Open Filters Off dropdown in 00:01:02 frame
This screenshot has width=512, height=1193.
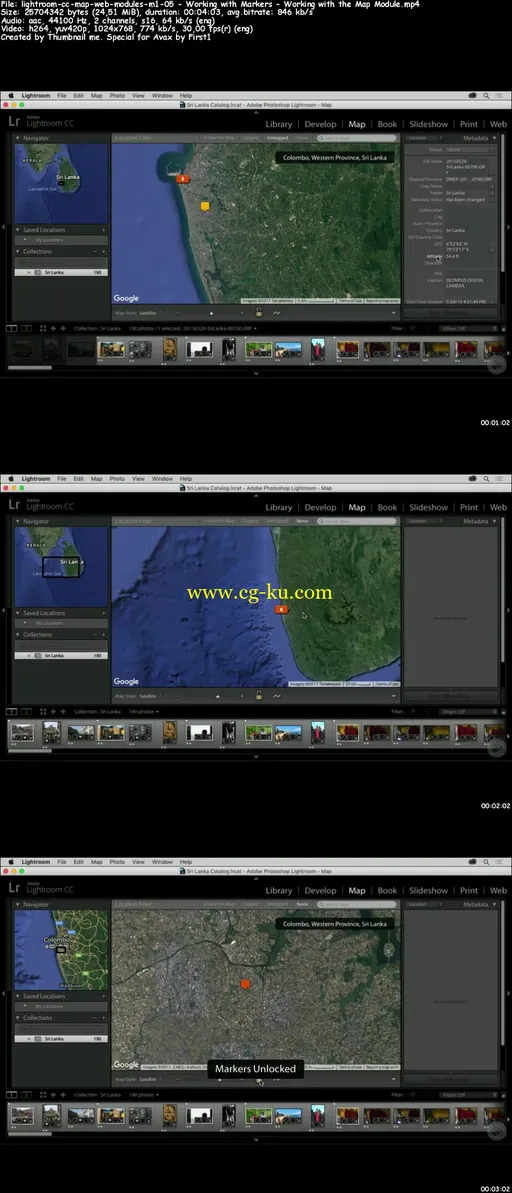coord(469,329)
